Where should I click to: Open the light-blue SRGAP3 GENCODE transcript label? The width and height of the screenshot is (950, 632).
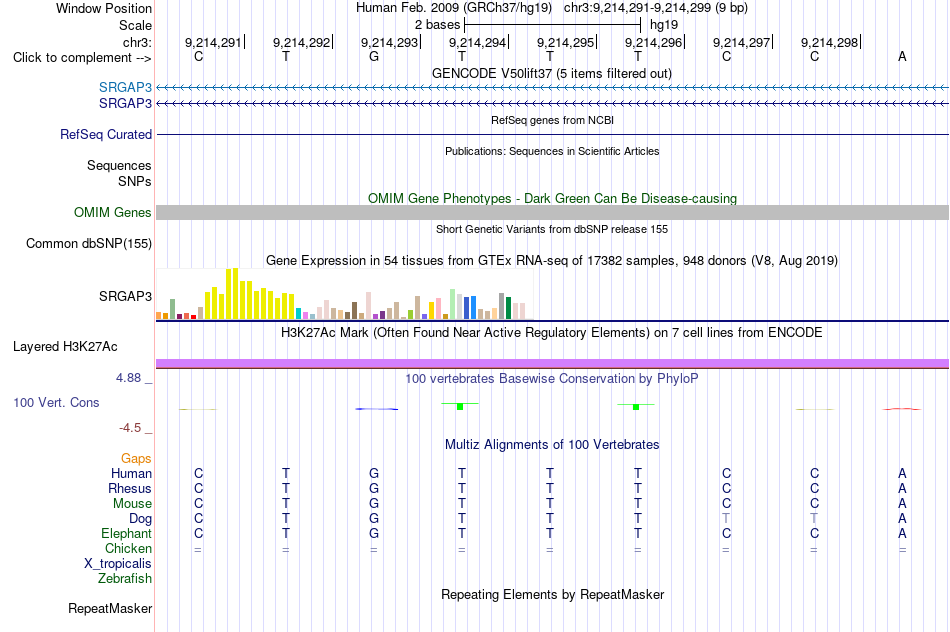(x=125, y=87)
